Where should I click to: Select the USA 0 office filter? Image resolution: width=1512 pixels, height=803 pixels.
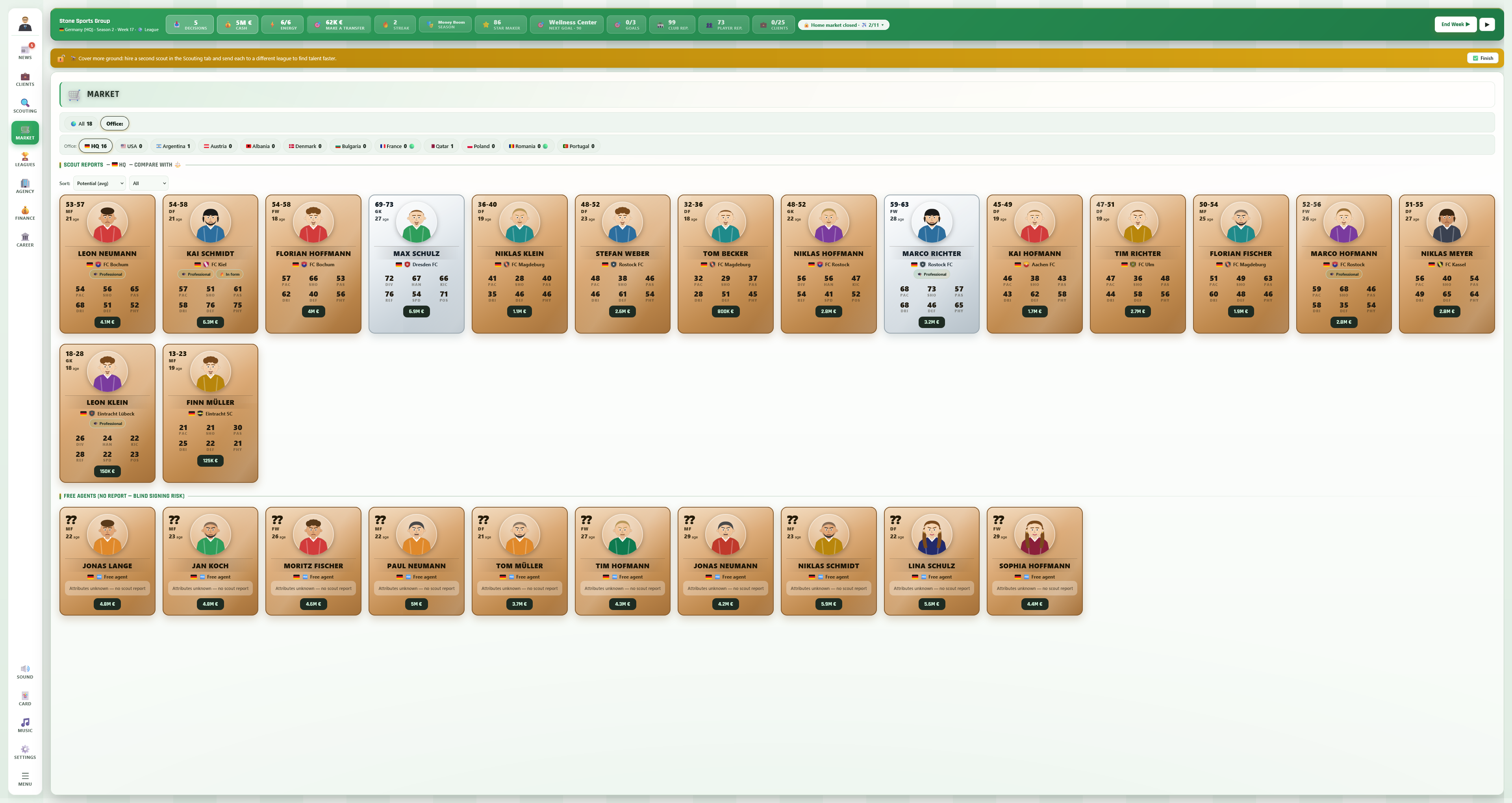(x=132, y=146)
